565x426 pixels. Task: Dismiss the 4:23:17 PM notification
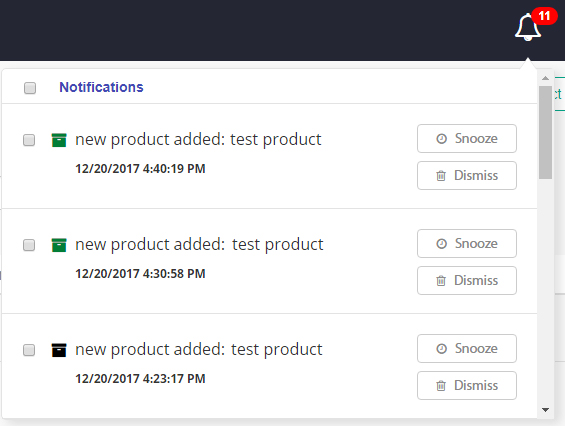click(x=467, y=385)
